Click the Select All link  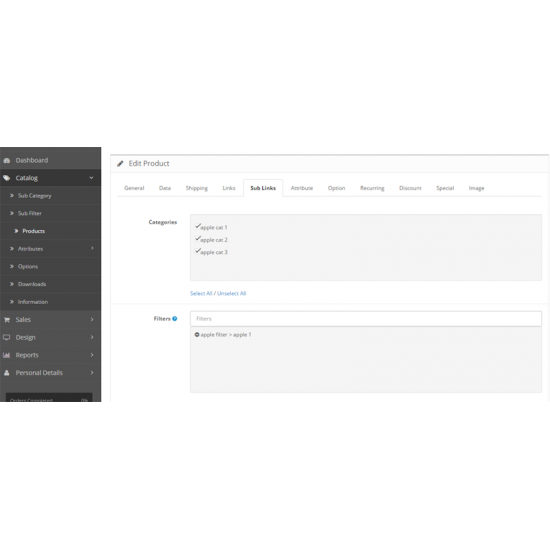click(x=201, y=293)
